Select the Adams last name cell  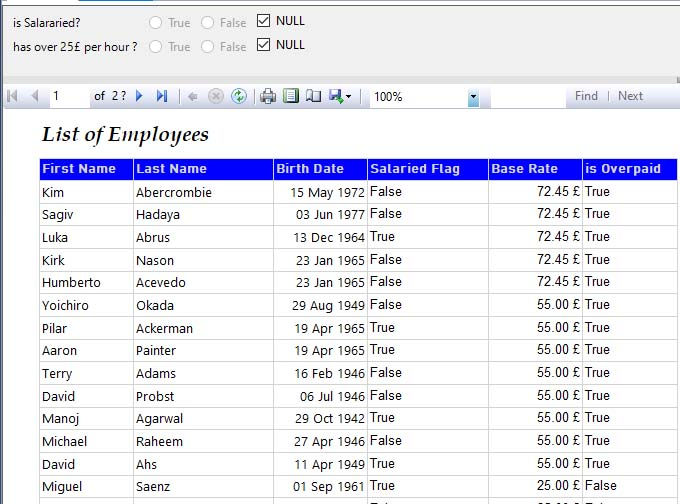click(x=203, y=373)
